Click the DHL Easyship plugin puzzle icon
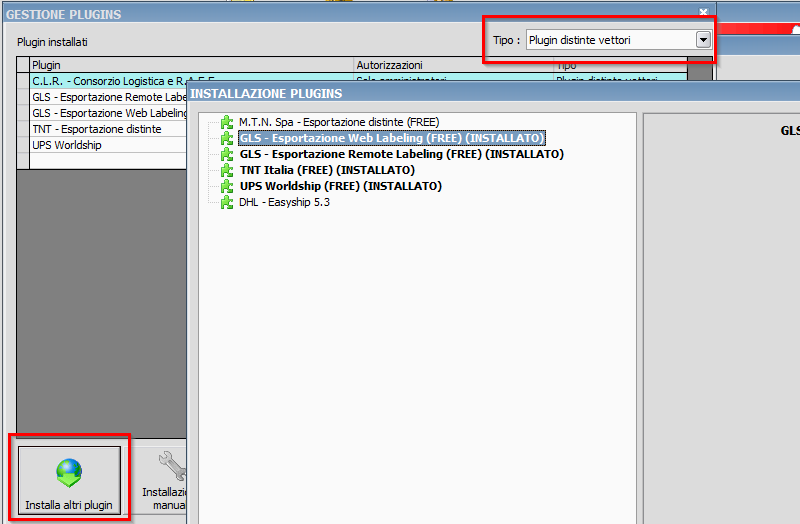The image size is (800, 524). click(x=227, y=202)
